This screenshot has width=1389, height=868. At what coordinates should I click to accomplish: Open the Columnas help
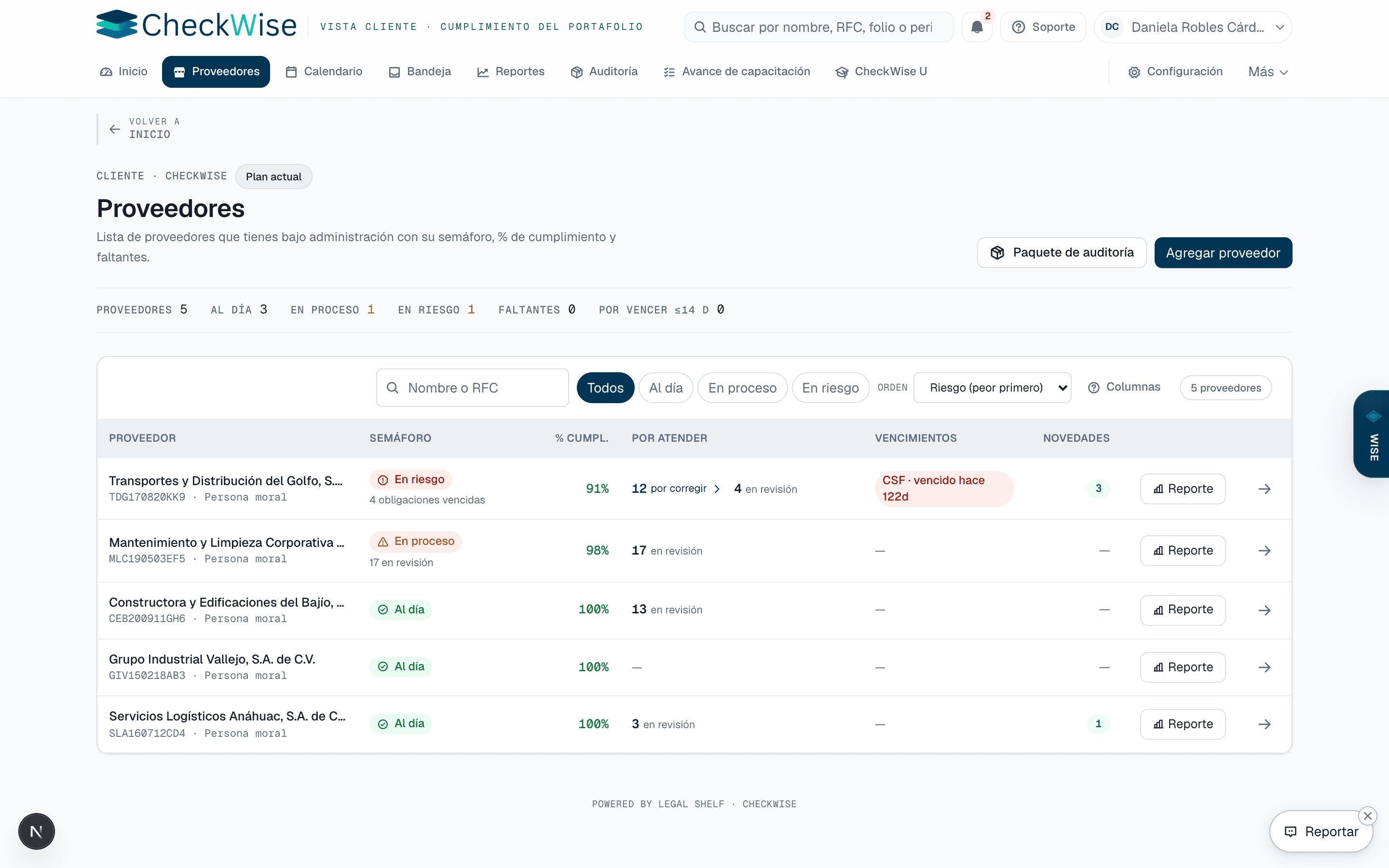pos(1124,387)
